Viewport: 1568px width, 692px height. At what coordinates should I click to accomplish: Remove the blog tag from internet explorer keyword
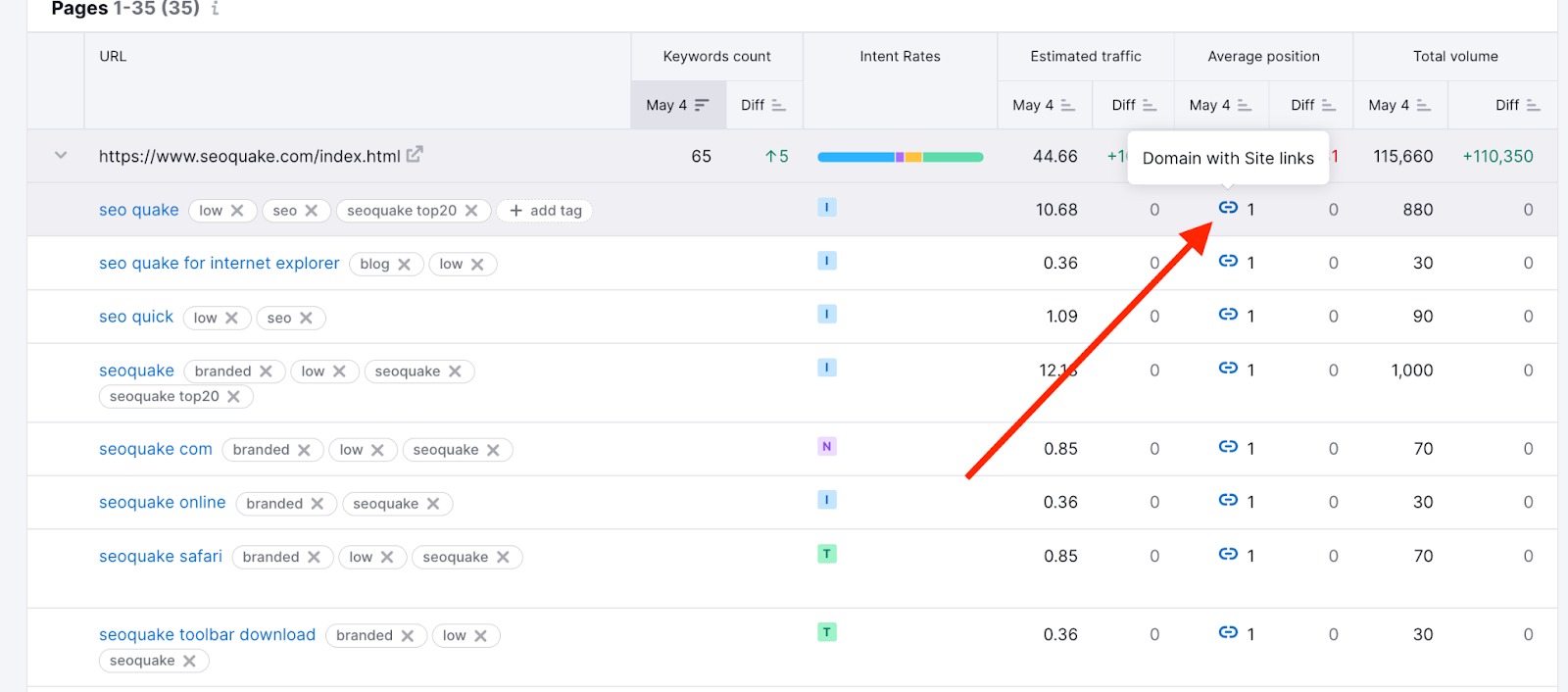(x=404, y=265)
